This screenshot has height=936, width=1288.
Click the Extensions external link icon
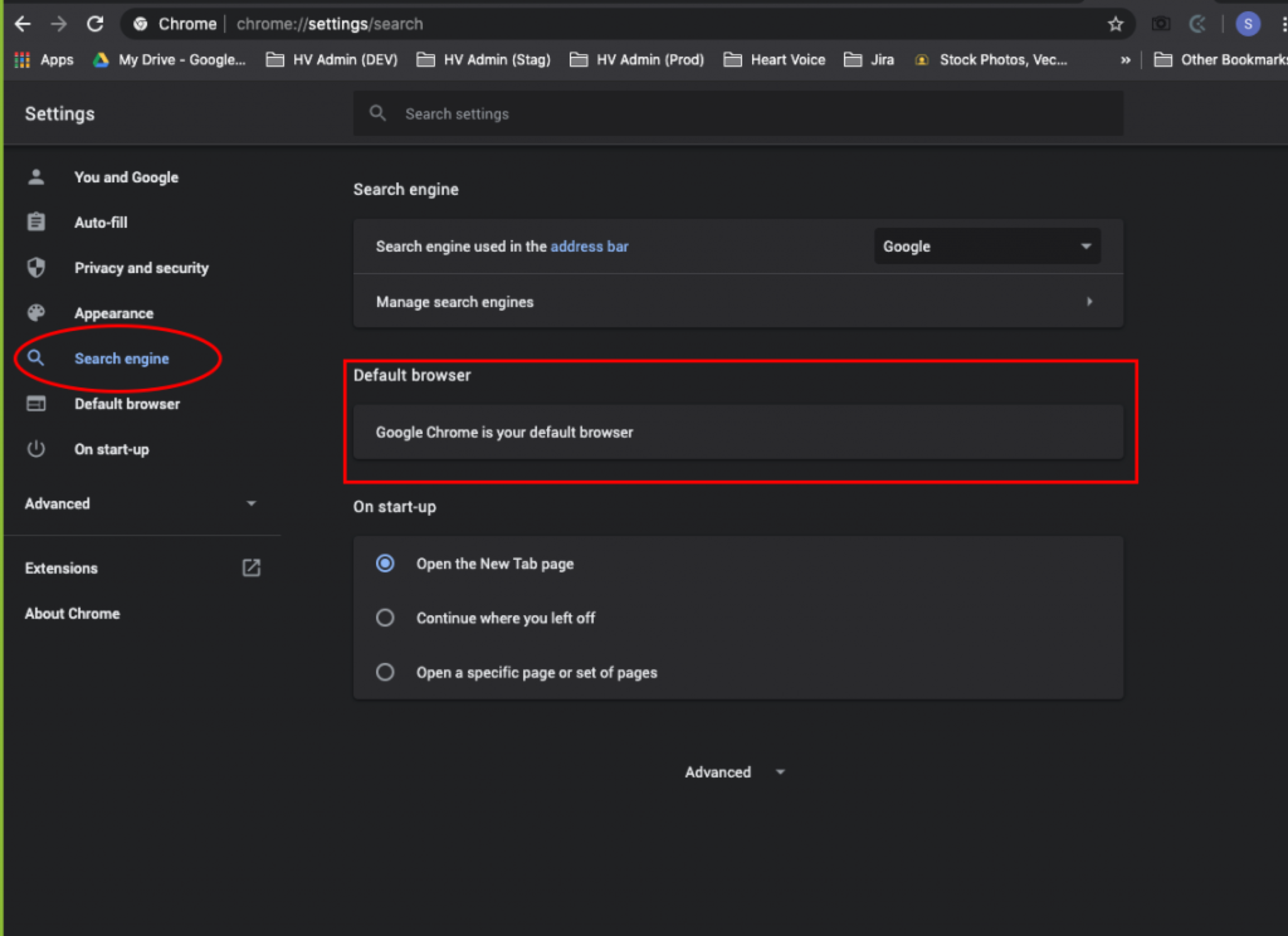(251, 568)
